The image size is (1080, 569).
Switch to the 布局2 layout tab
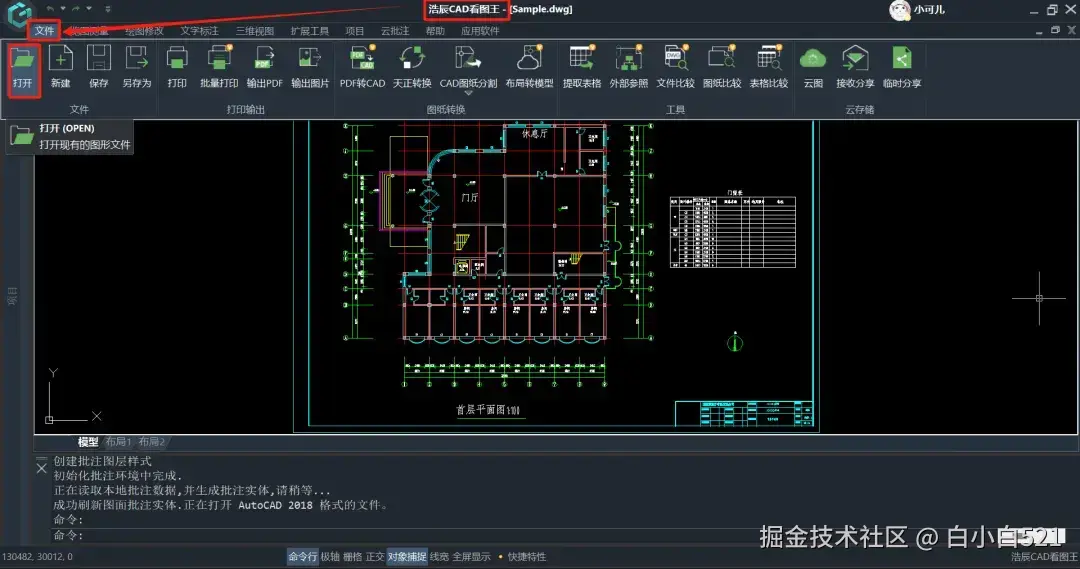coord(152,442)
